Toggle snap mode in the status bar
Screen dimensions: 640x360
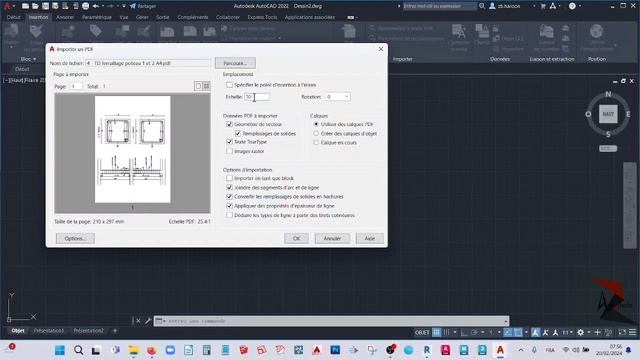446,332
